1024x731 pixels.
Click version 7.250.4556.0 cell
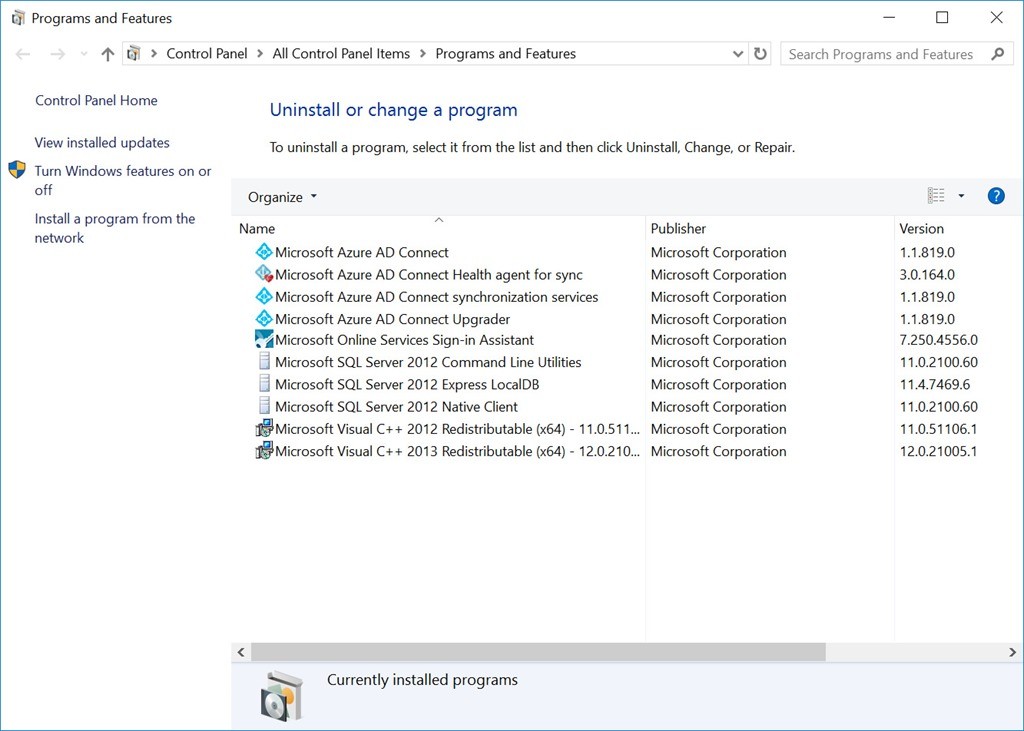(938, 340)
